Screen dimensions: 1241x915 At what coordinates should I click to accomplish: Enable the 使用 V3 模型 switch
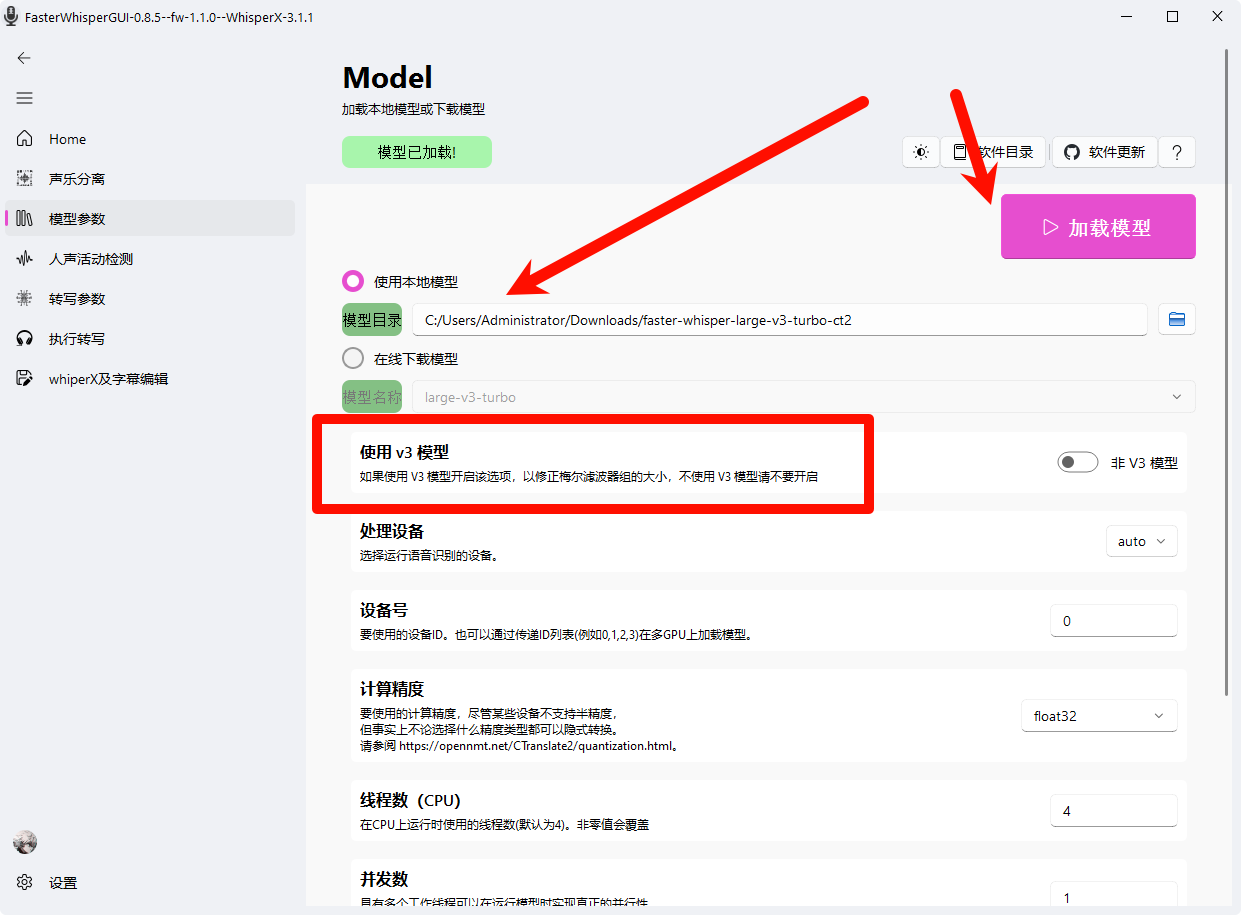pos(1077,461)
